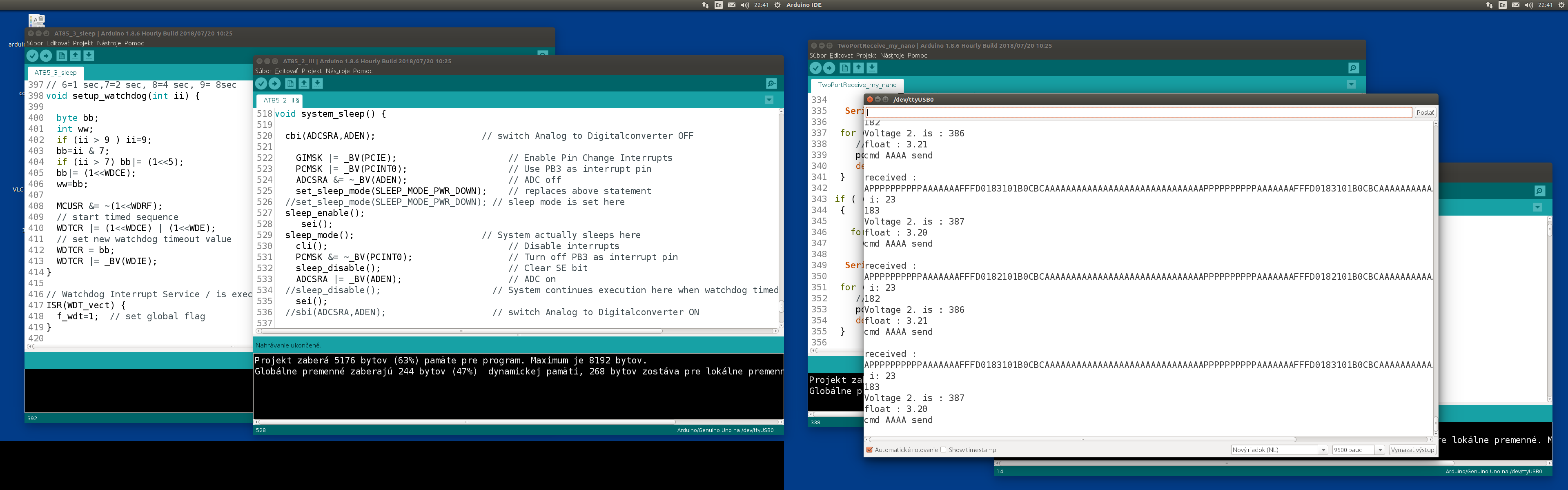Open the 9600 baud rate dropdown
Screen dimensions: 1568x490
pyautogui.click(x=1359, y=450)
